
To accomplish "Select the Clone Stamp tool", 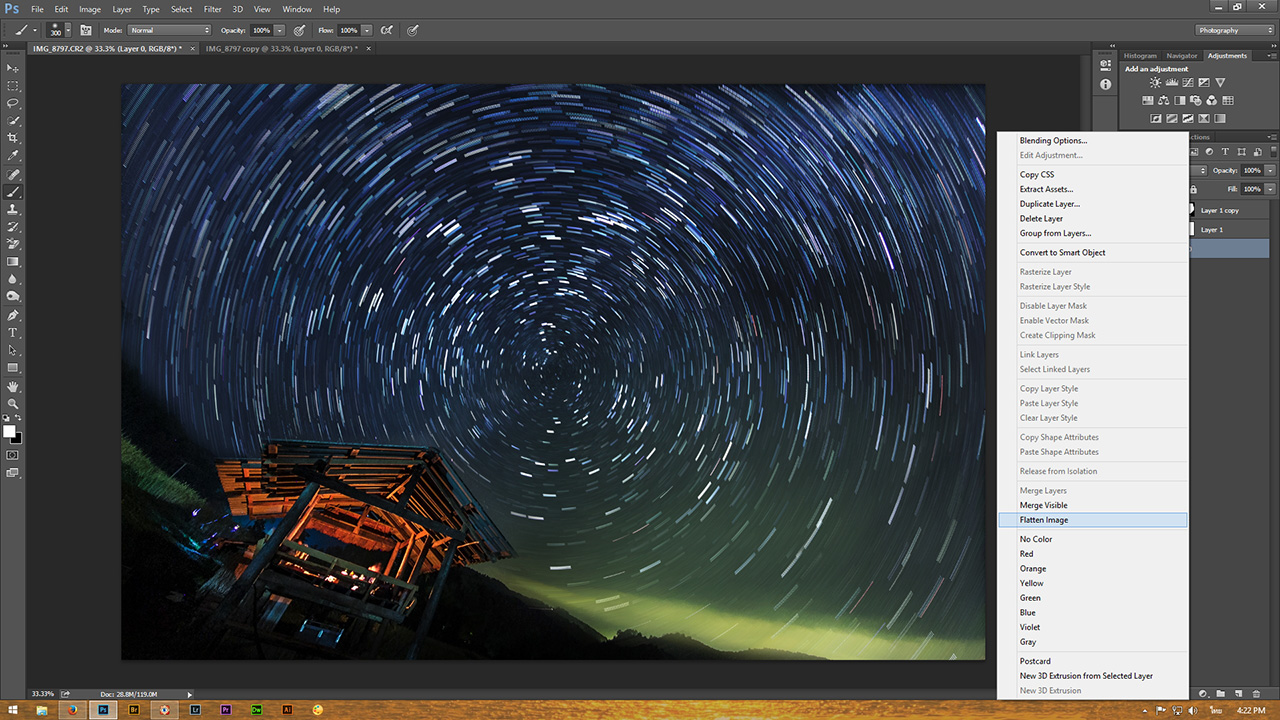I will pos(13,209).
